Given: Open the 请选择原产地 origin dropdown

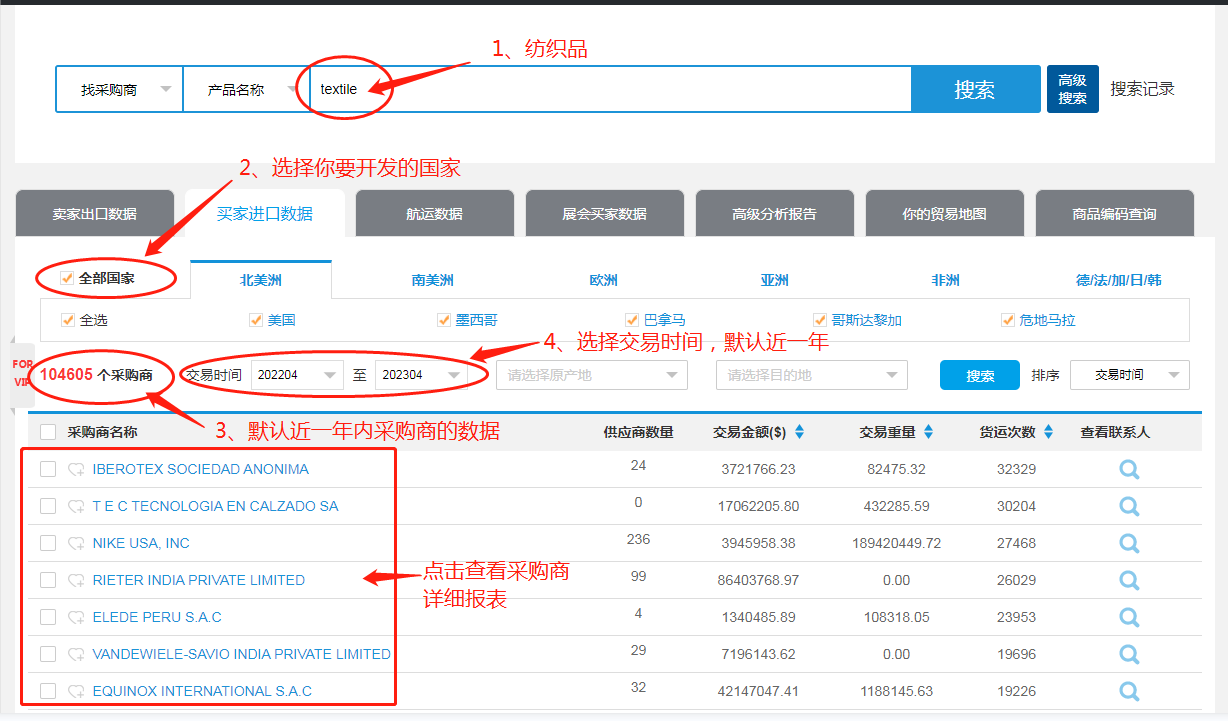Looking at the screenshot, I should [x=591, y=376].
